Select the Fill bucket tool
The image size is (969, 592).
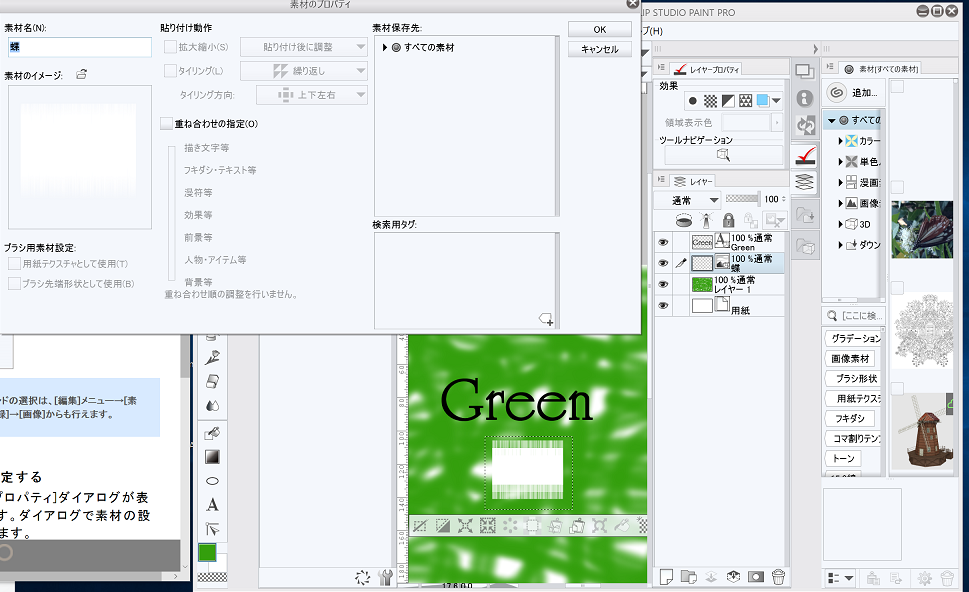click(212, 433)
